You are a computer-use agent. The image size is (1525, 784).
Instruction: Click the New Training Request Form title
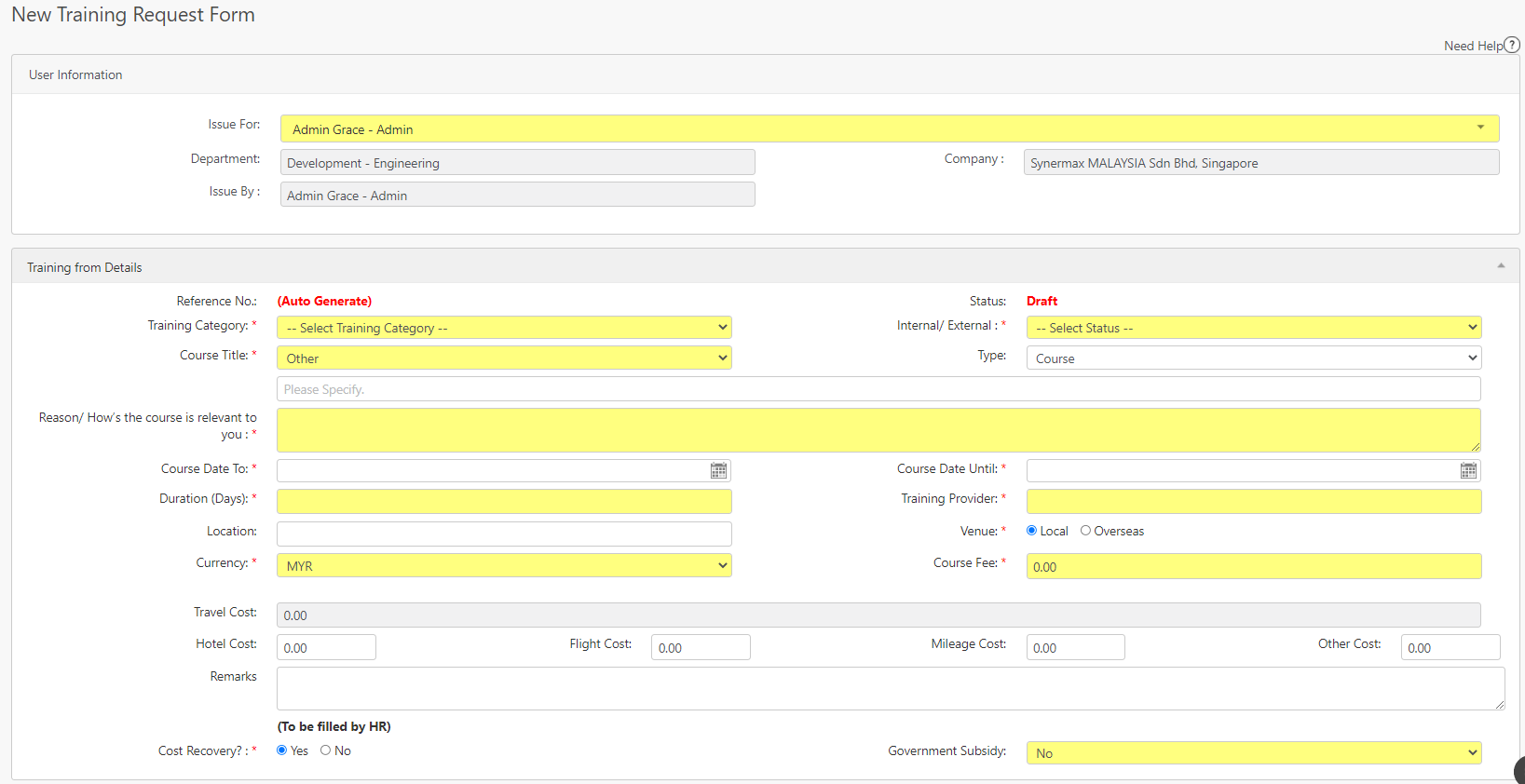(133, 15)
